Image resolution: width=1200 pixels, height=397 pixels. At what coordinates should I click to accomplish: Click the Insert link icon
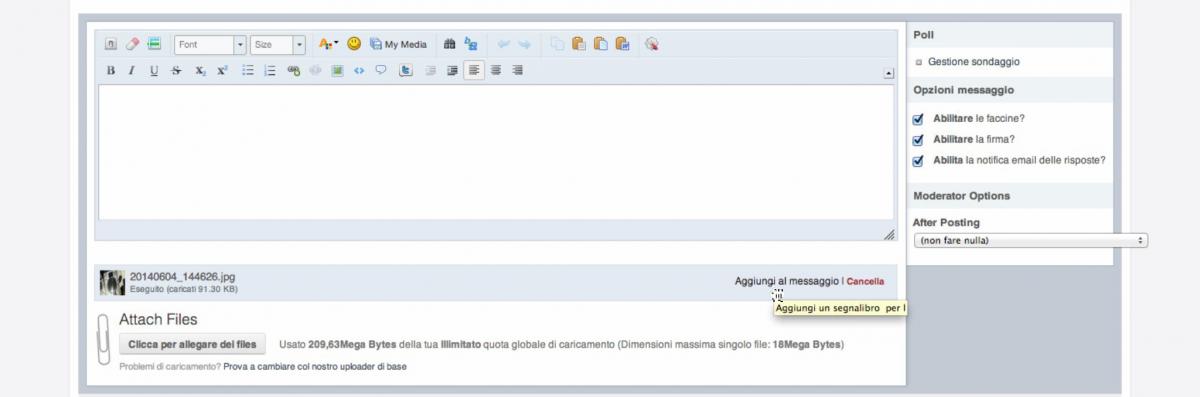(x=294, y=71)
